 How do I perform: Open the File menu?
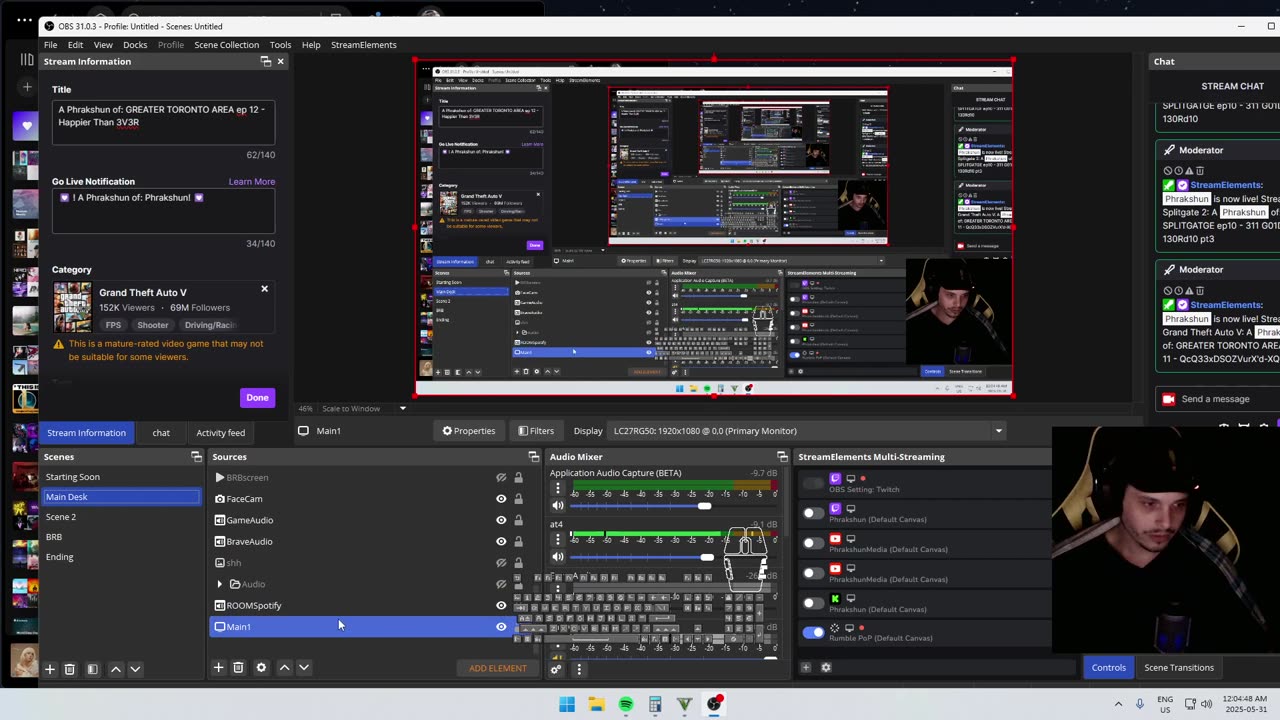[51, 45]
